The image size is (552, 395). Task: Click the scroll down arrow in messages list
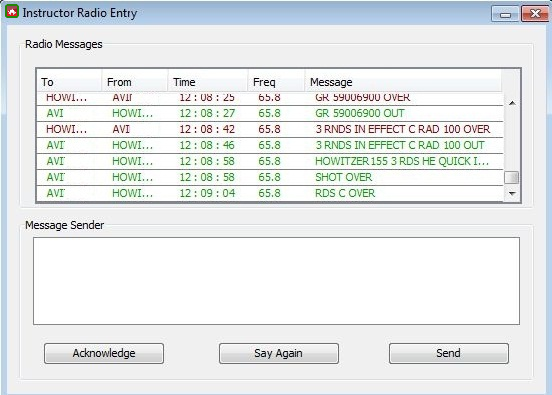512,193
